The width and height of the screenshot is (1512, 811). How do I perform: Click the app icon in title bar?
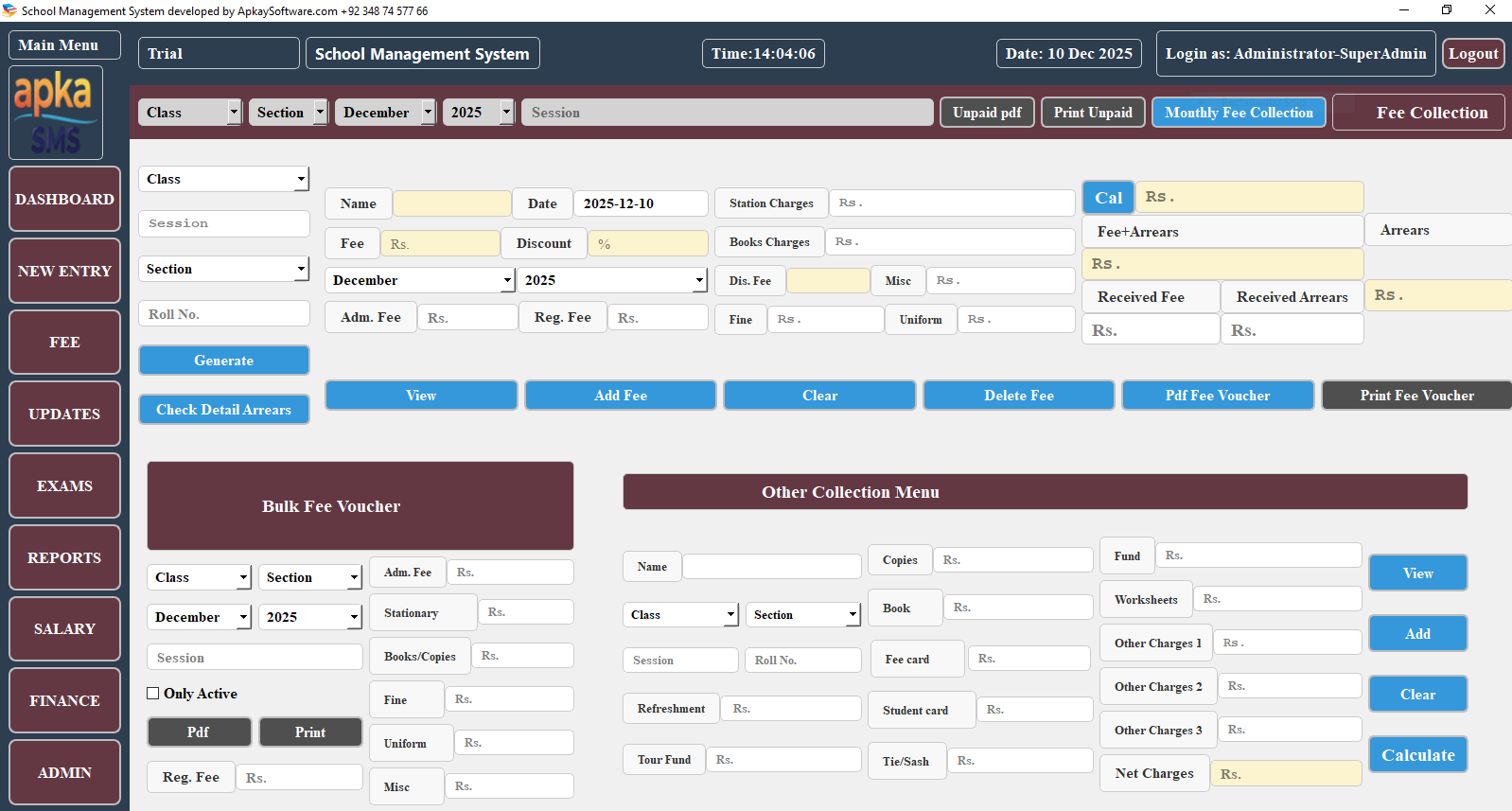tap(9, 10)
